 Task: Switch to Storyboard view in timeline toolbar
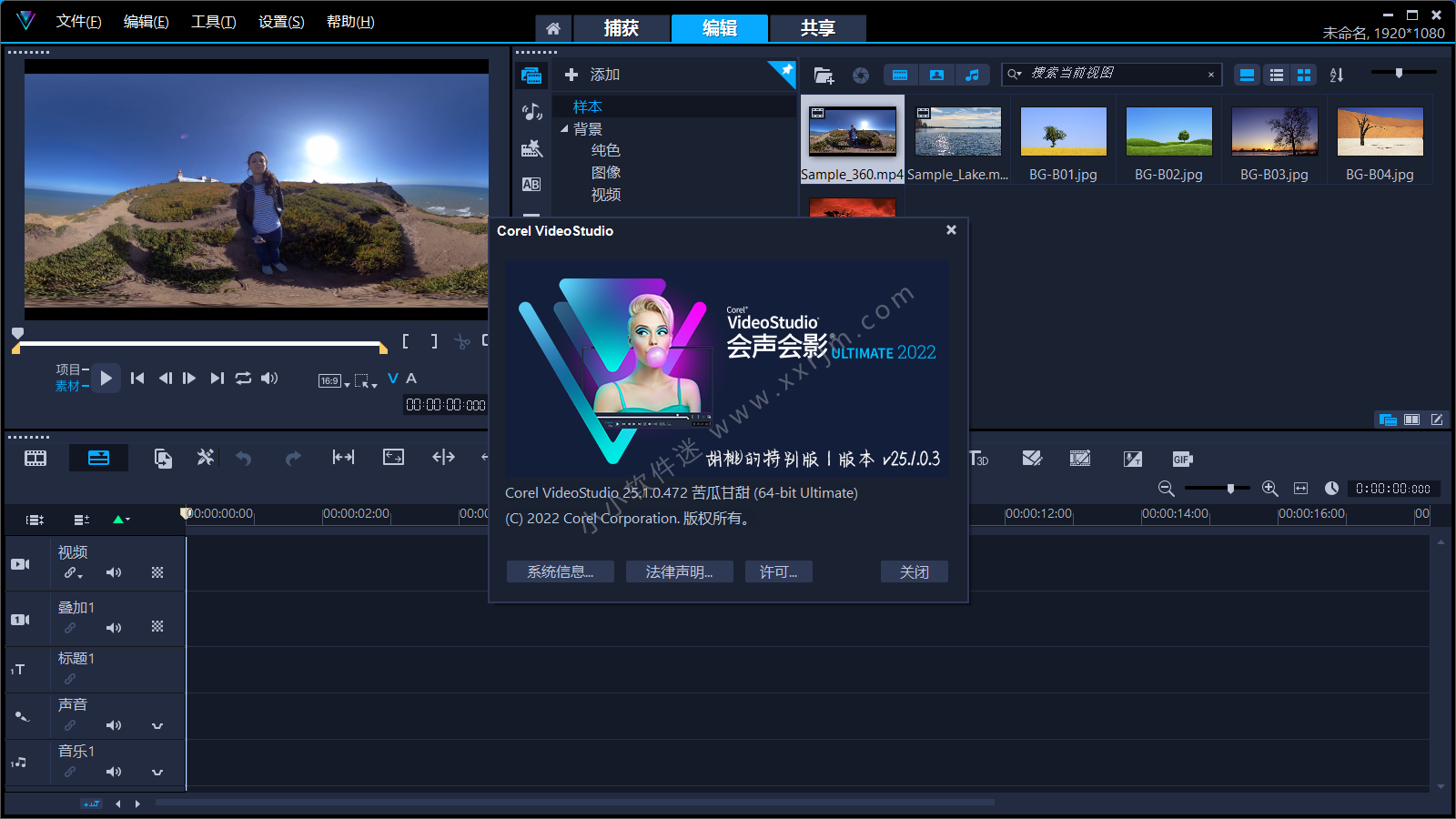point(35,458)
